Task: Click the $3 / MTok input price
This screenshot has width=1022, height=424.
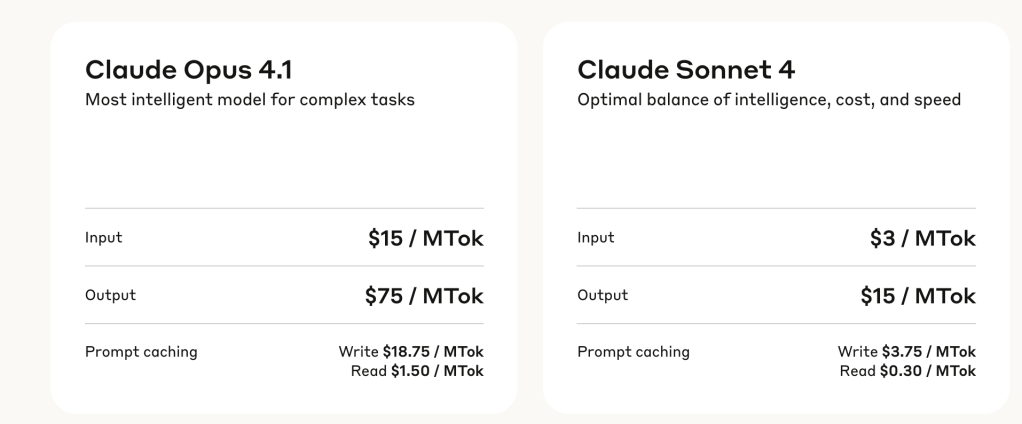Action: click(x=922, y=238)
